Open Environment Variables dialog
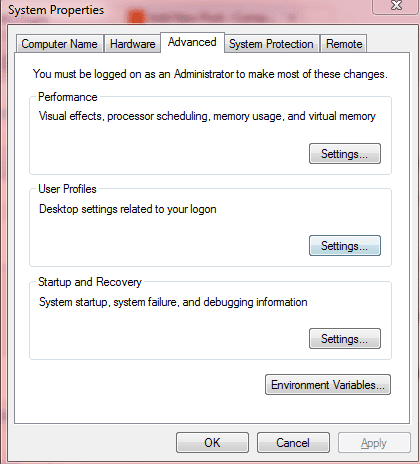The width and height of the screenshot is (420, 464). (x=328, y=385)
